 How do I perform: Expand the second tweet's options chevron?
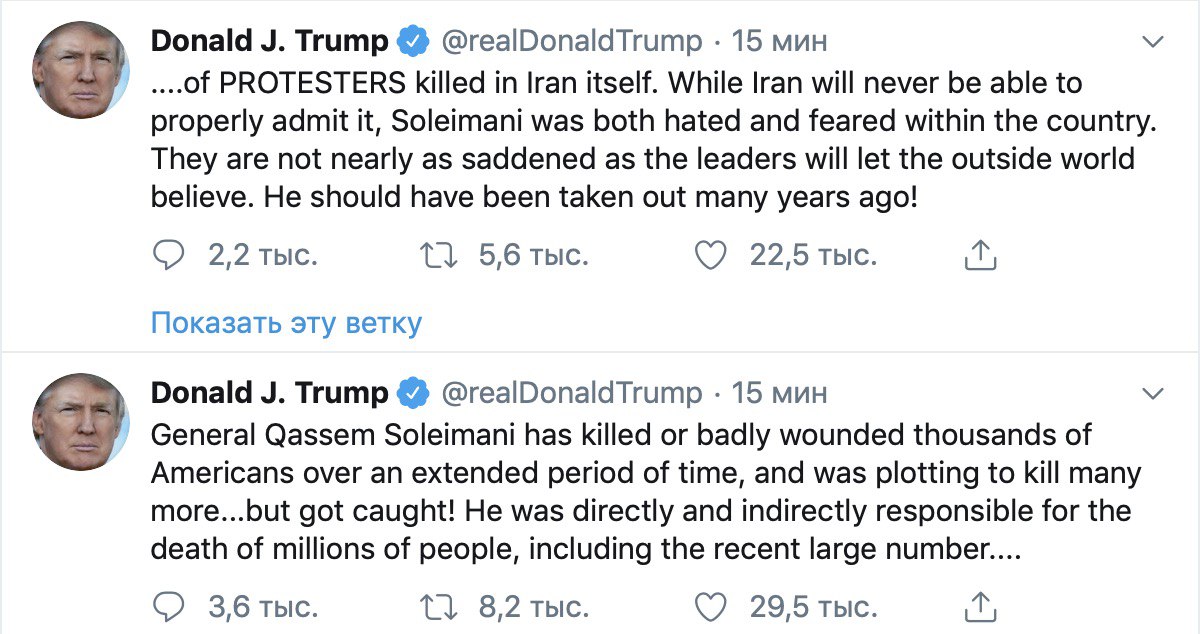1153,392
